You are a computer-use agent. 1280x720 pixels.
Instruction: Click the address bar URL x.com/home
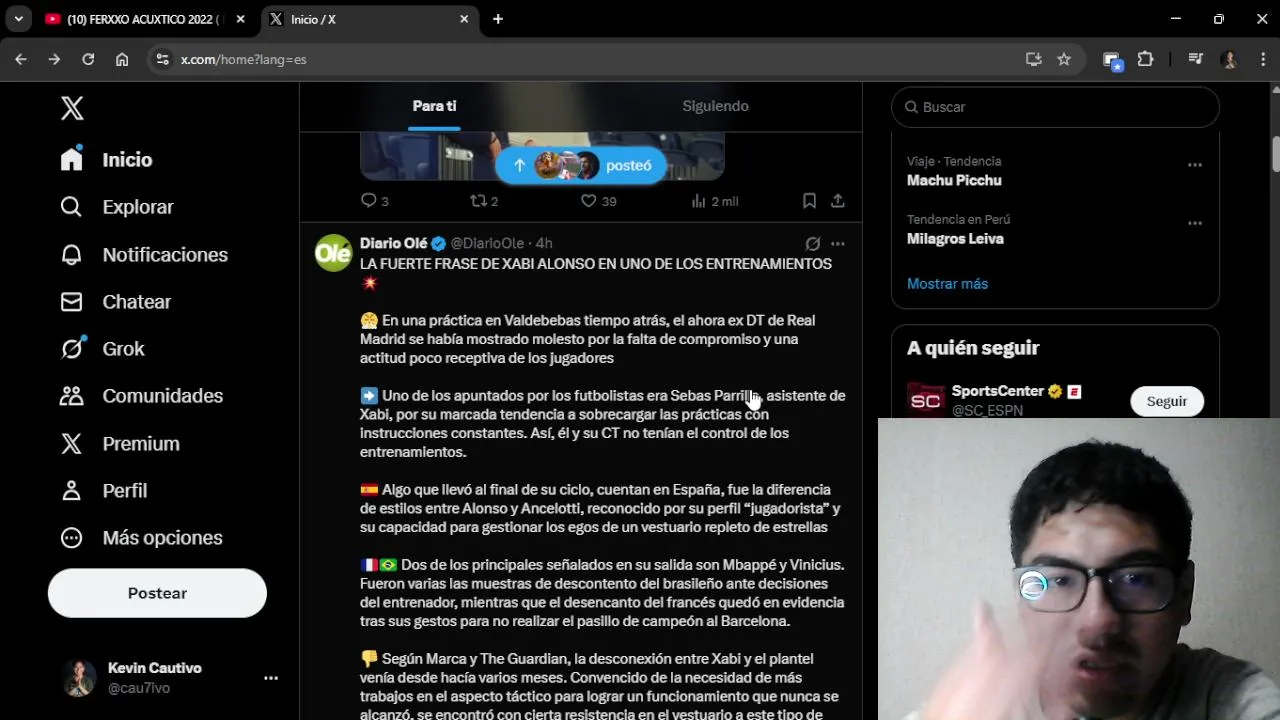click(x=244, y=59)
